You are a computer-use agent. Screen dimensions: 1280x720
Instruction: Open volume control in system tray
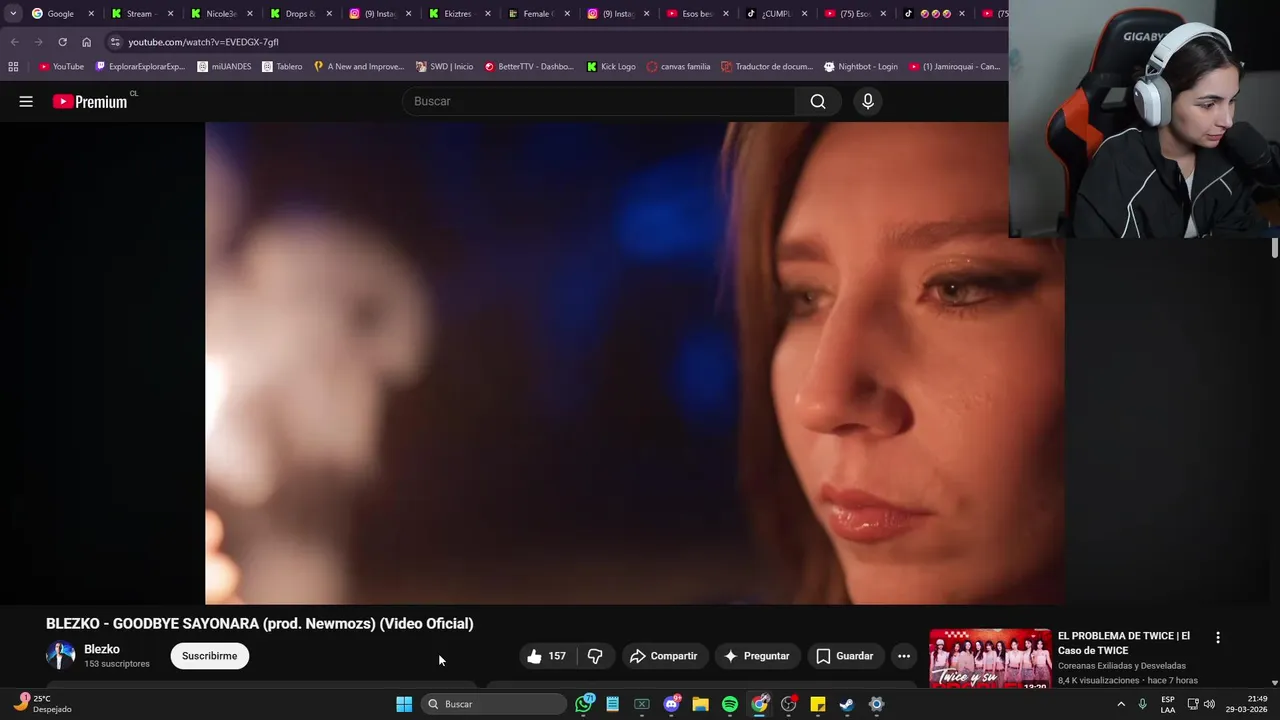[x=1209, y=704]
